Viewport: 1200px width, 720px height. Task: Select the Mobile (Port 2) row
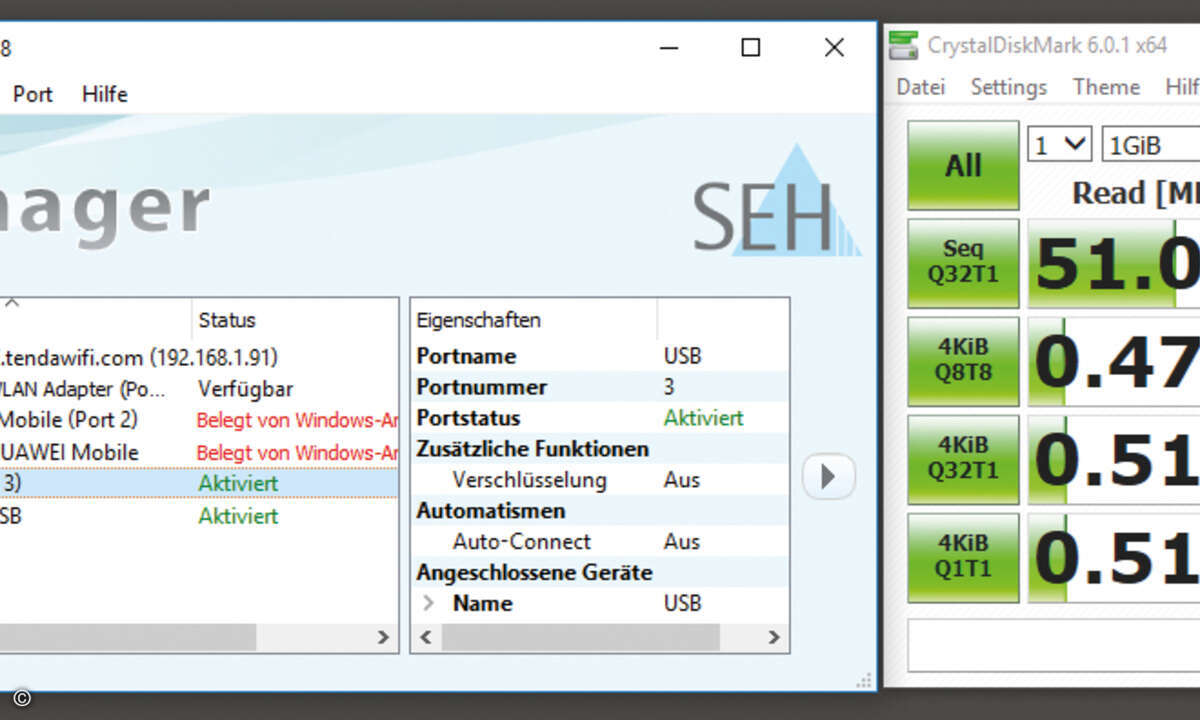[x=198, y=420]
